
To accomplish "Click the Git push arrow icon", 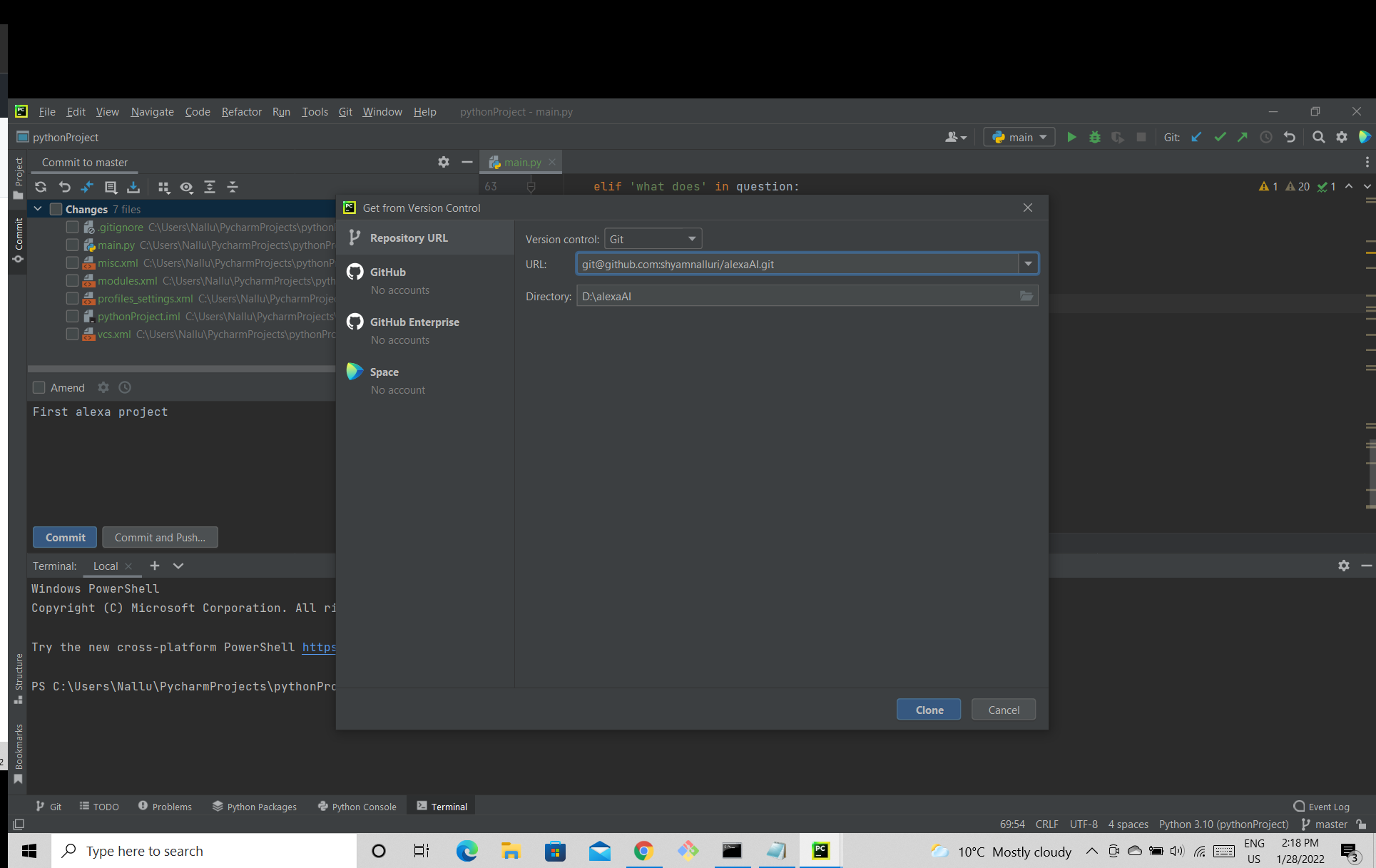I will click(1243, 137).
